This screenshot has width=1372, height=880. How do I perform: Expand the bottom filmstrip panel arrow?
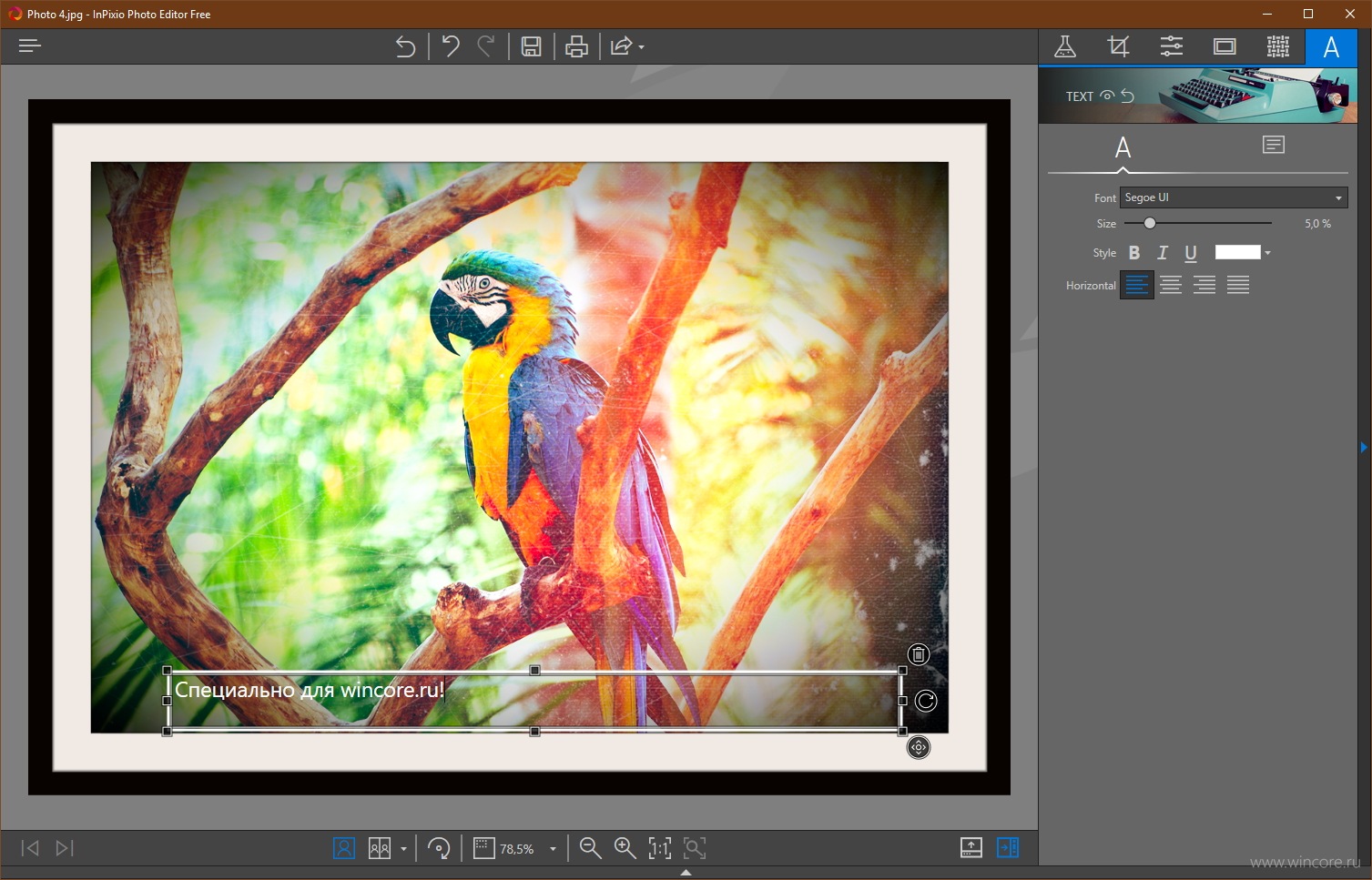click(x=686, y=873)
